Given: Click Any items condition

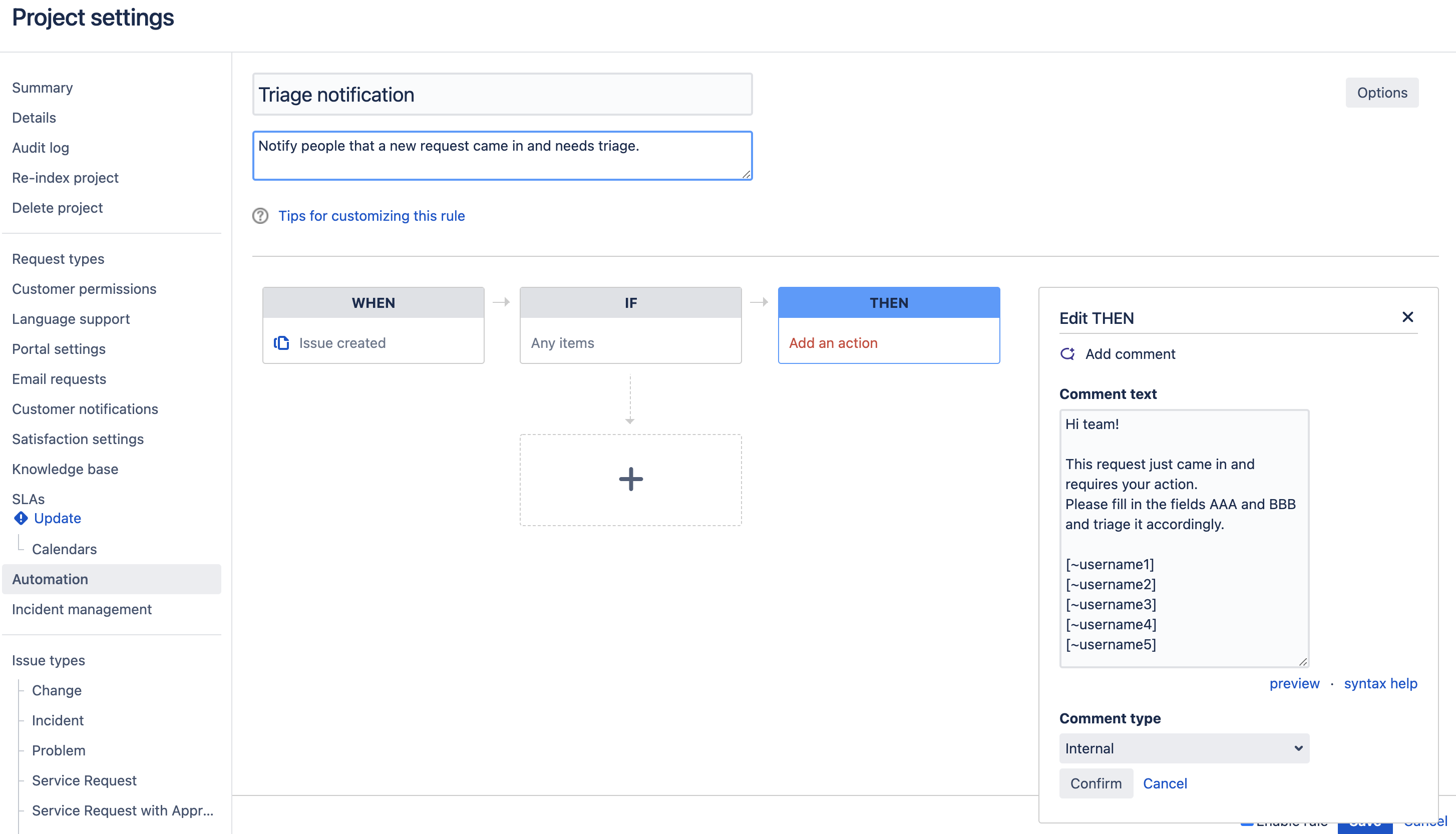Looking at the screenshot, I should [562, 342].
